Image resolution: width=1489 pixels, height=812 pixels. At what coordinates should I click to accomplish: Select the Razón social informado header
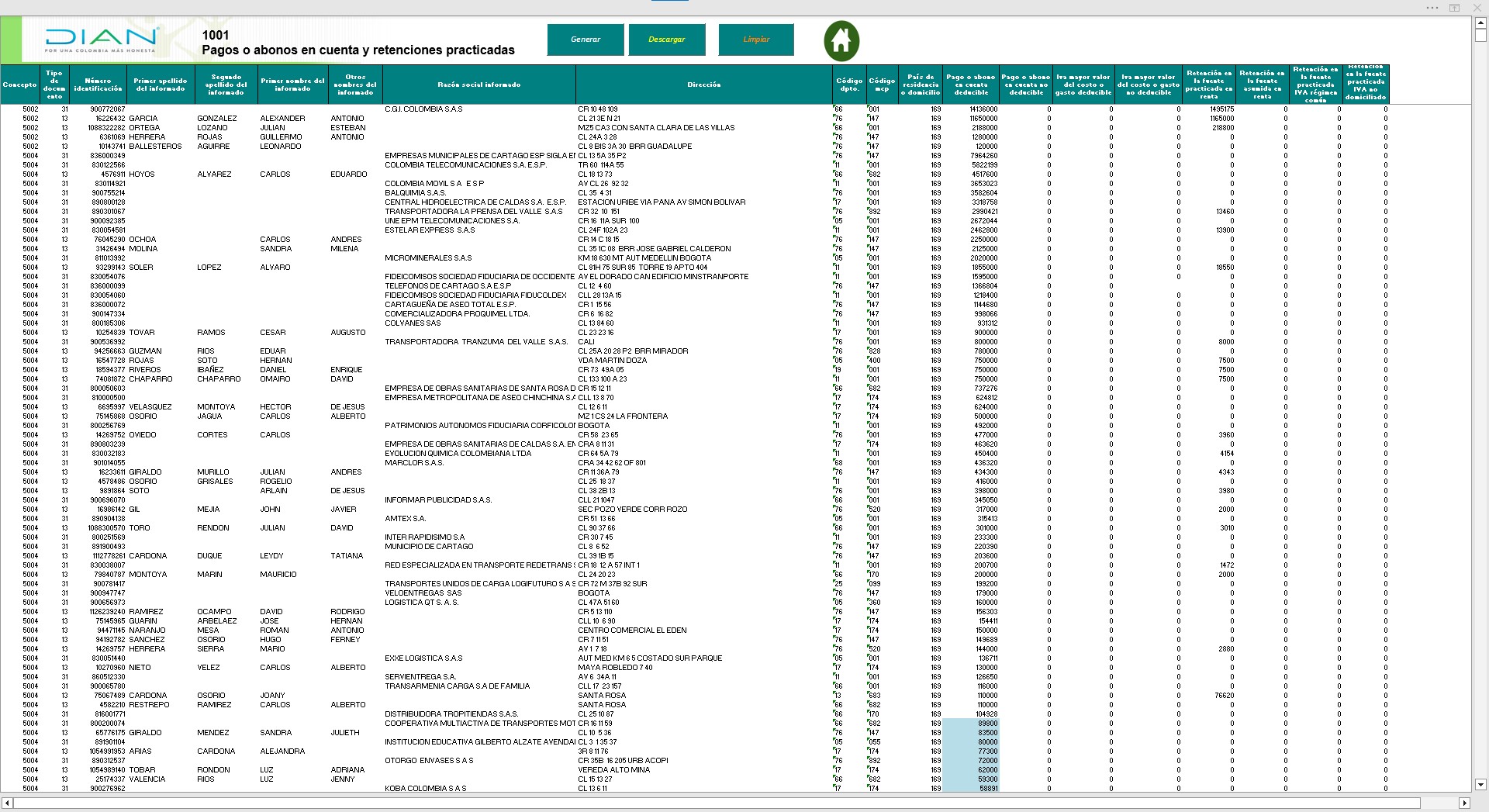point(479,85)
